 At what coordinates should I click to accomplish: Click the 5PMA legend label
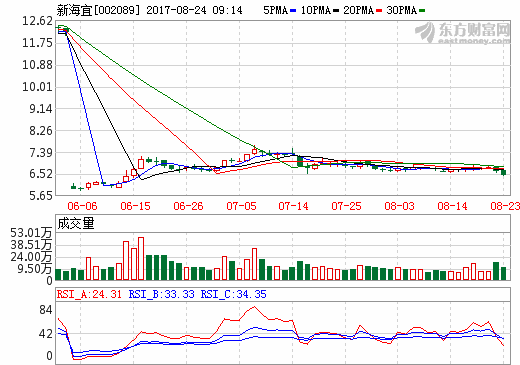pyautogui.click(x=275, y=10)
